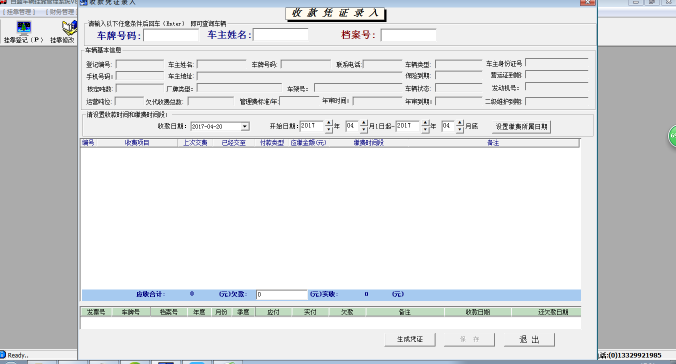This screenshot has height=364, width=676.
Task: Click the 缴费时间段 column header
Action: pyautogui.click(x=368, y=143)
